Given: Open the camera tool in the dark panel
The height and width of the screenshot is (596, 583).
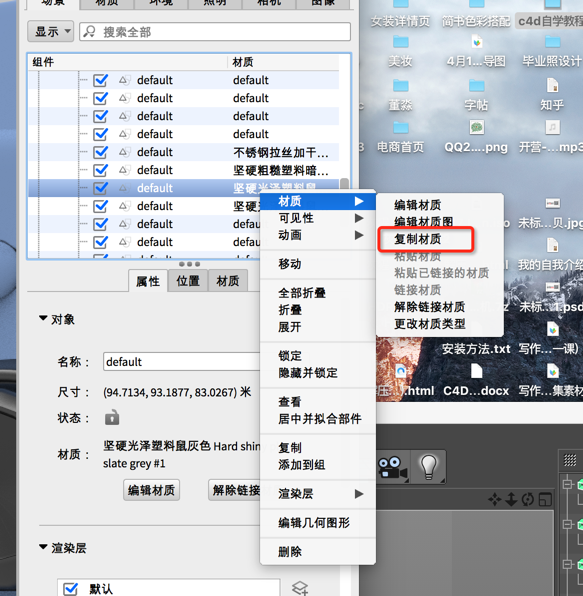Looking at the screenshot, I should pyautogui.click(x=393, y=467).
